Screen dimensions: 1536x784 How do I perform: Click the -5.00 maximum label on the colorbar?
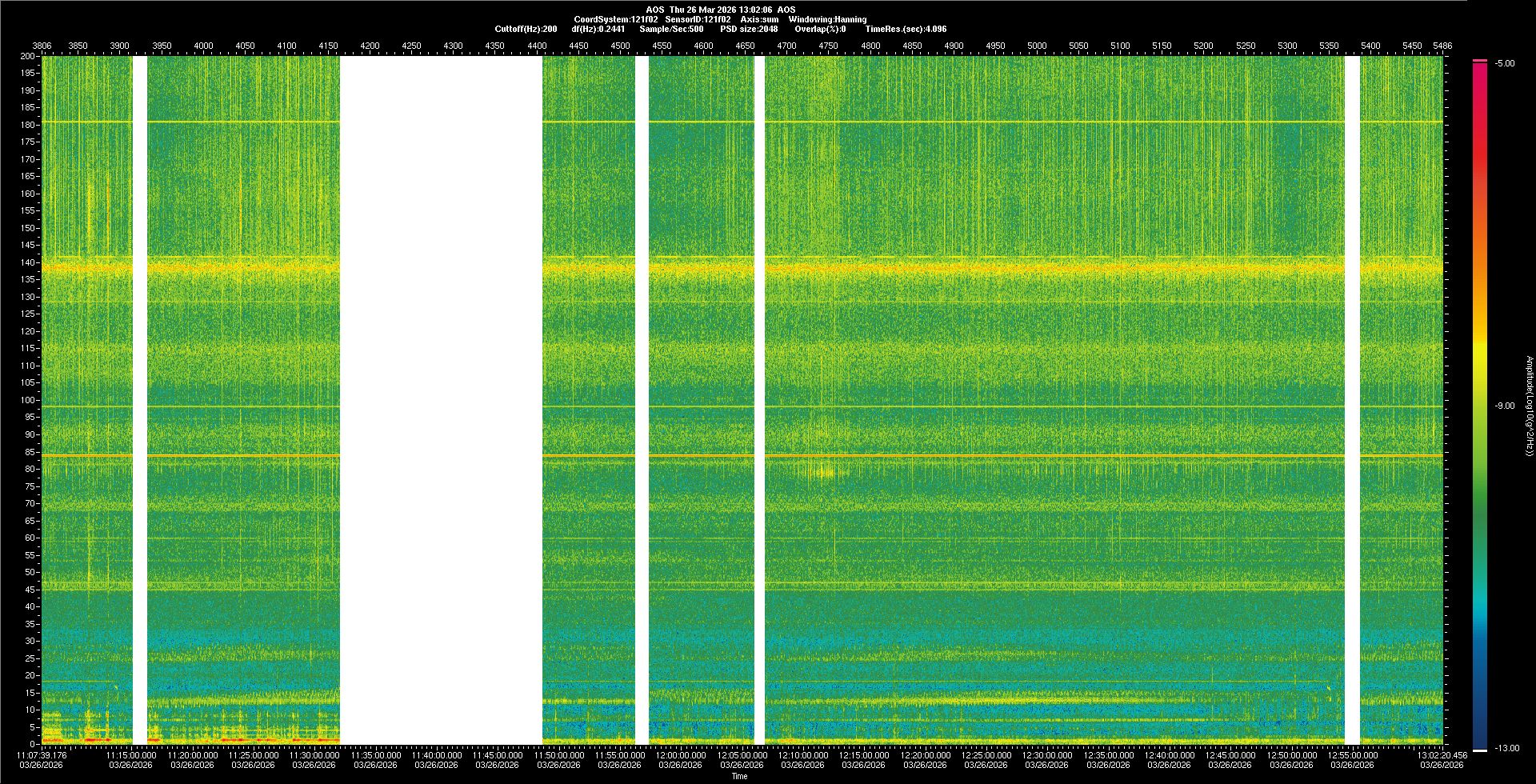[x=1505, y=64]
